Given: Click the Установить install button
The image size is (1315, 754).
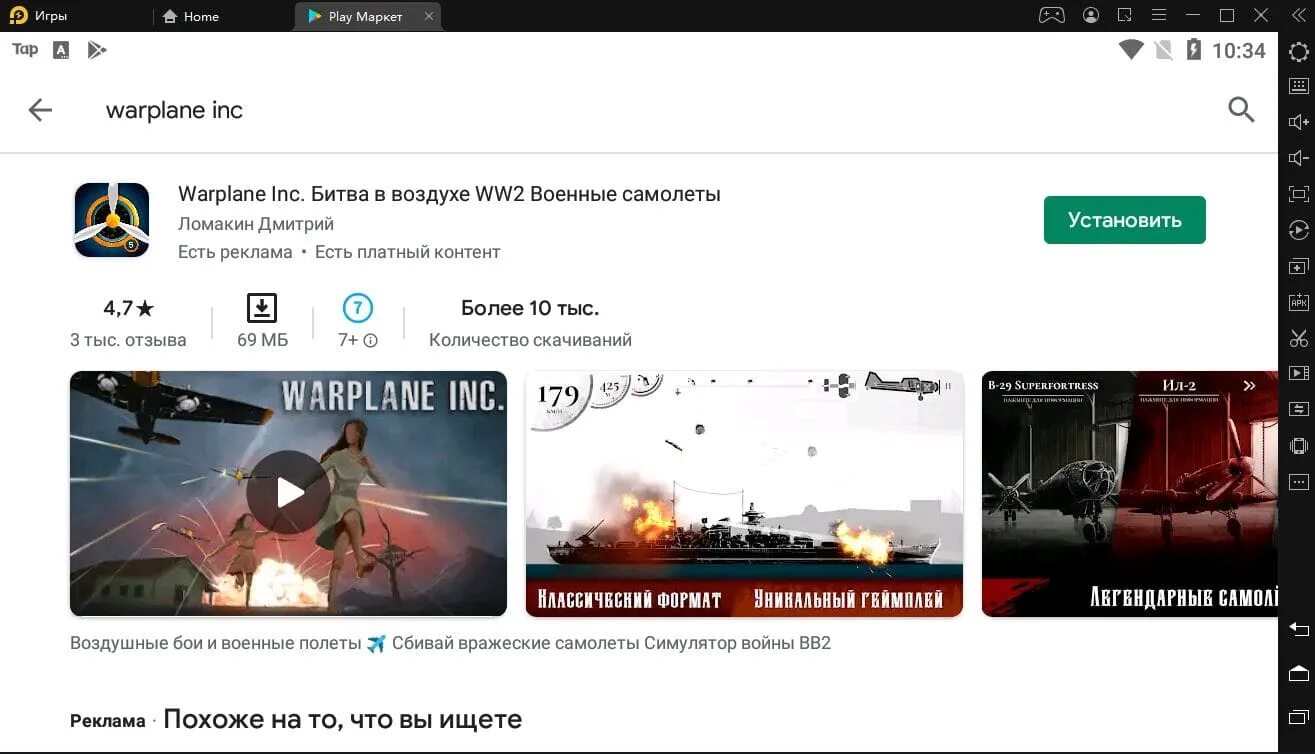Looking at the screenshot, I should click(1124, 220).
